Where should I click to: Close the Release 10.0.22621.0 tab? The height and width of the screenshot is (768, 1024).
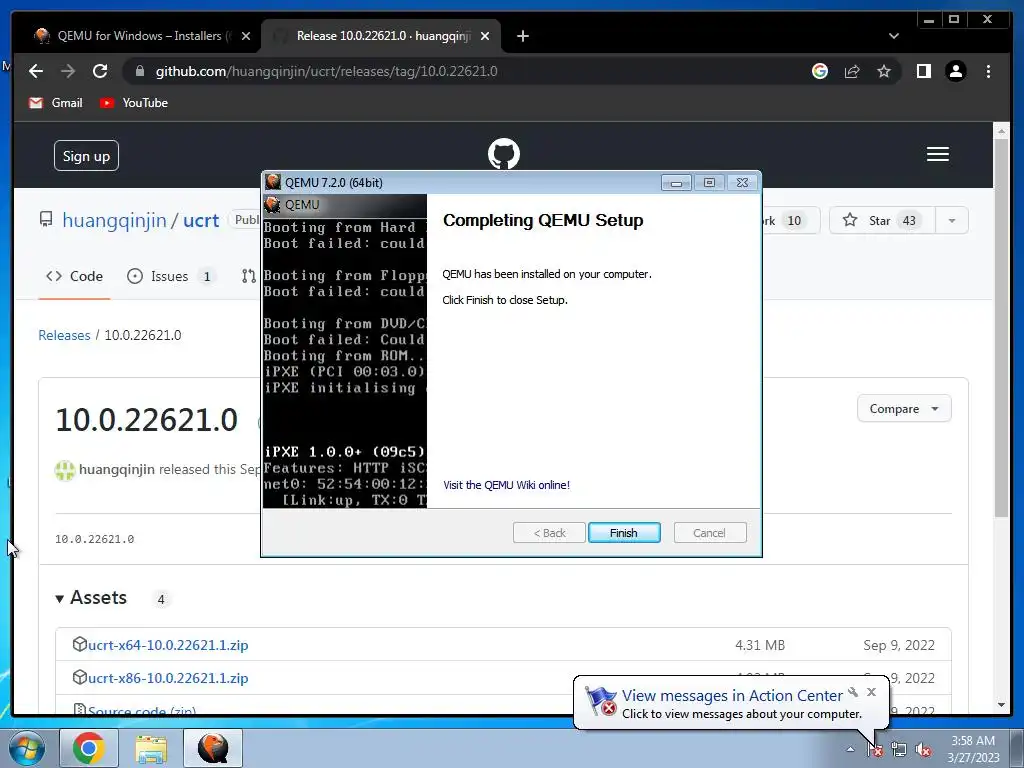pyautogui.click(x=485, y=36)
